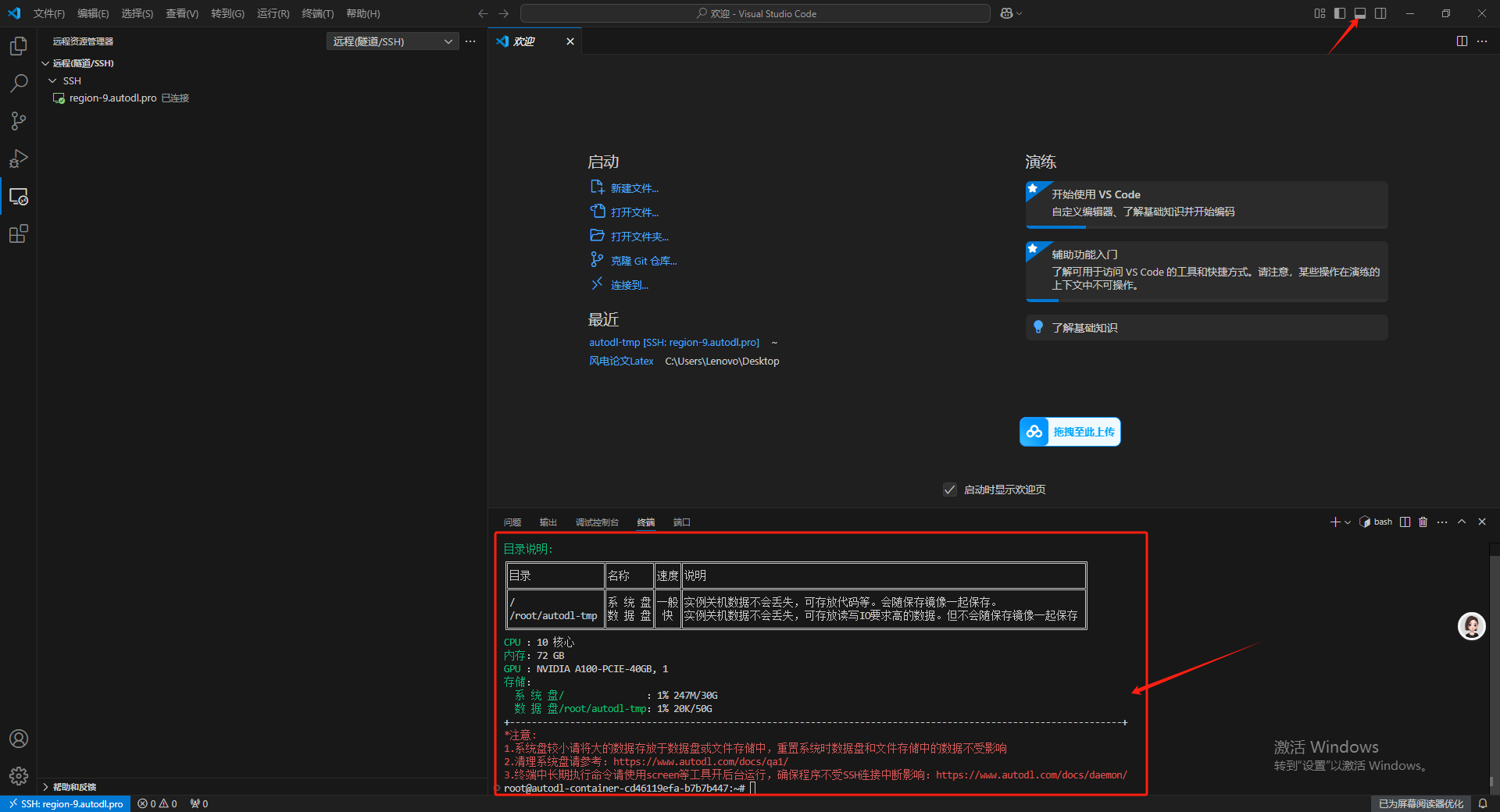
Task: Close the terminal panel
Action: pyautogui.click(x=1482, y=522)
